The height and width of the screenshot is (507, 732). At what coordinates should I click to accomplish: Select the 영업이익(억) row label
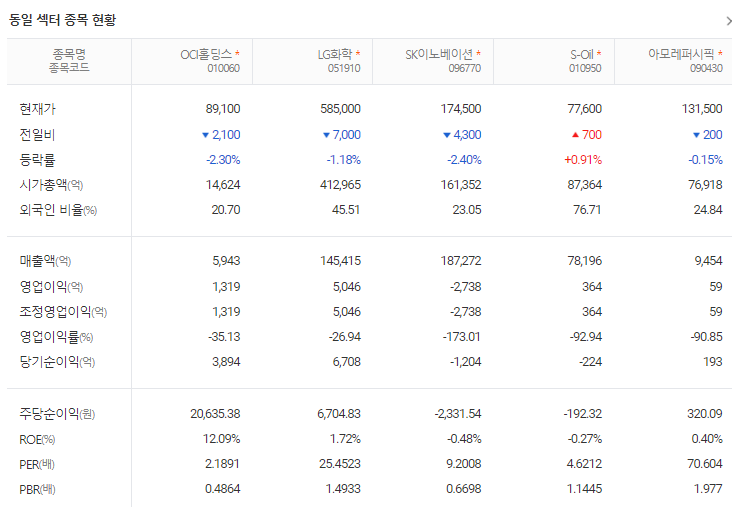[51, 286]
